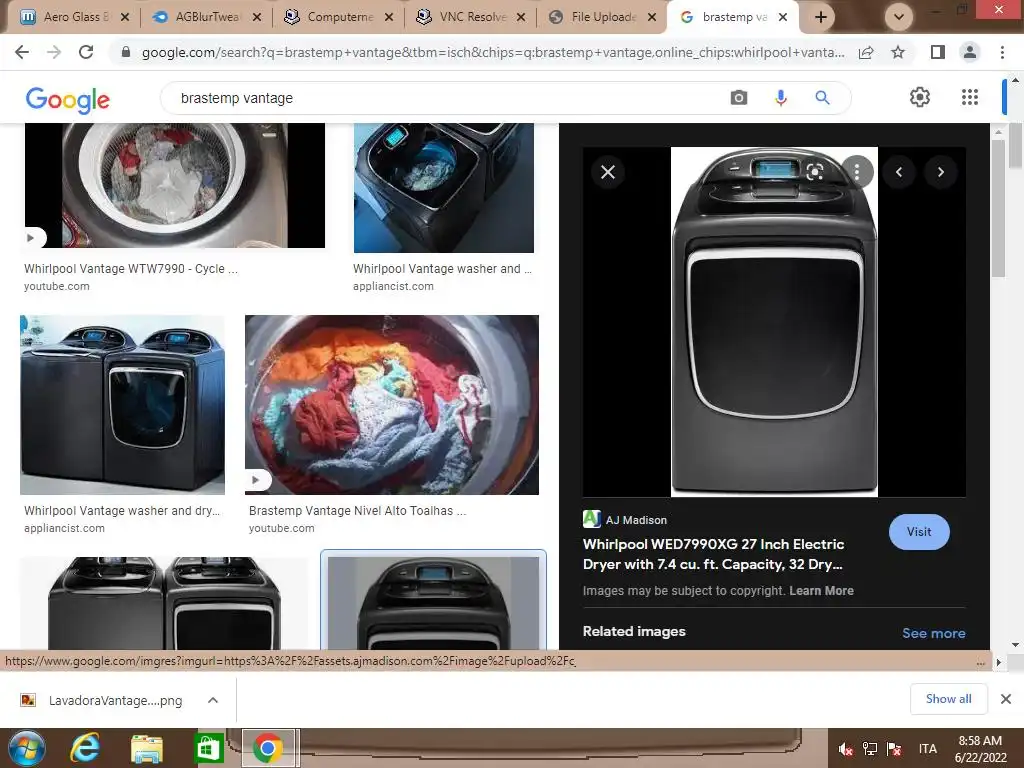Open a new browser tab

[x=821, y=17]
